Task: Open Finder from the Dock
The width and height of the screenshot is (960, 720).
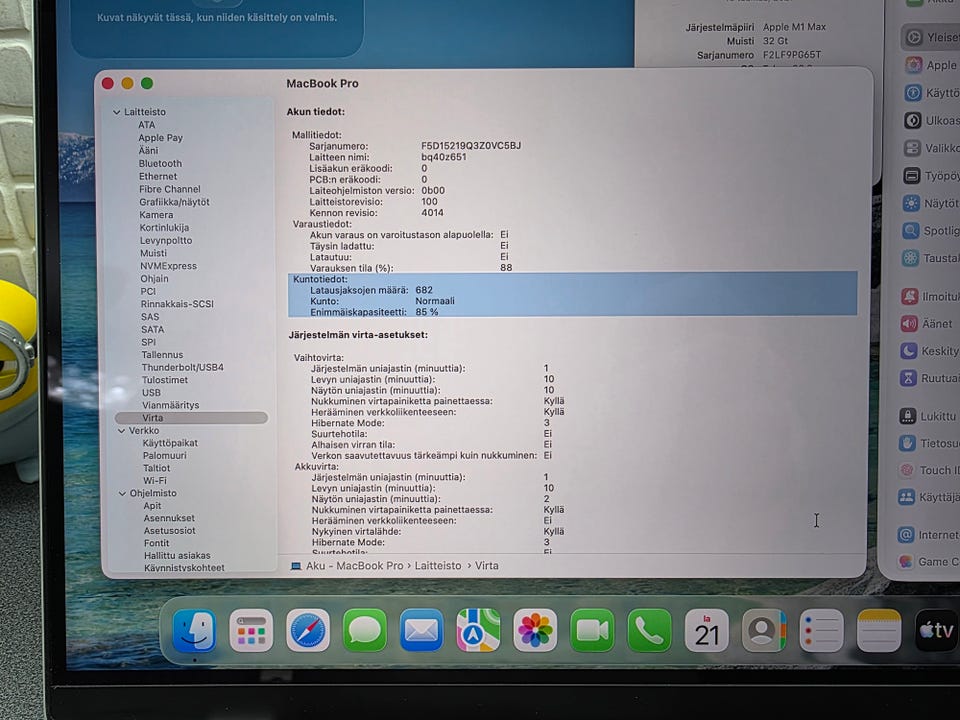Action: coord(194,631)
